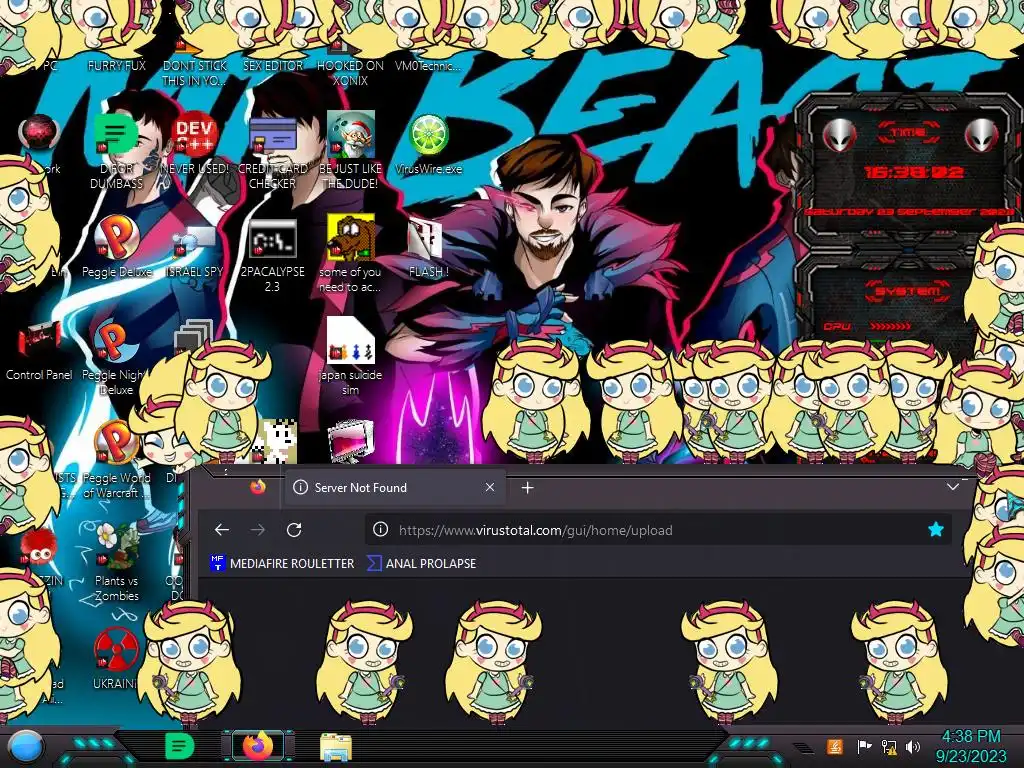Launch the 2PACALYPSE 2.3 console icon
1024x768 pixels.
pos(272,239)
